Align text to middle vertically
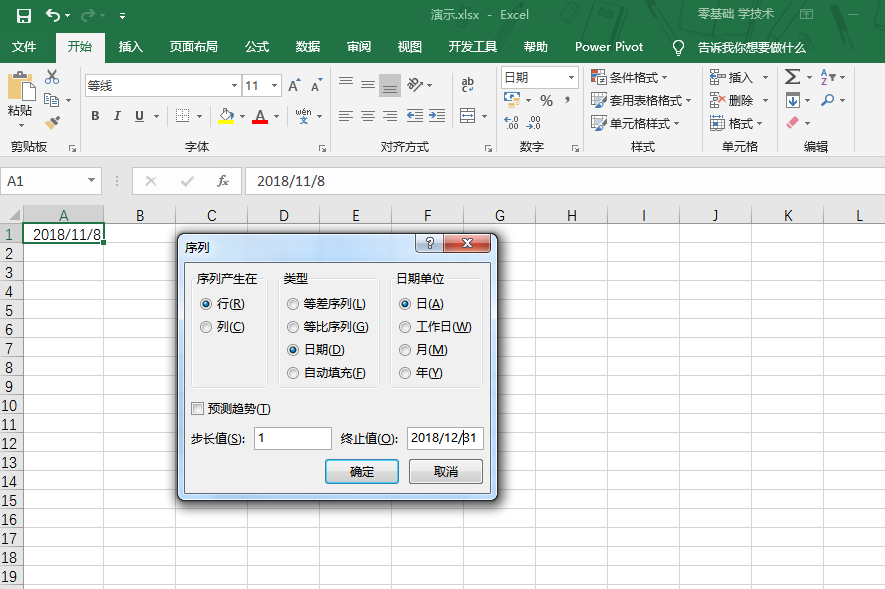 coord(368,85)
